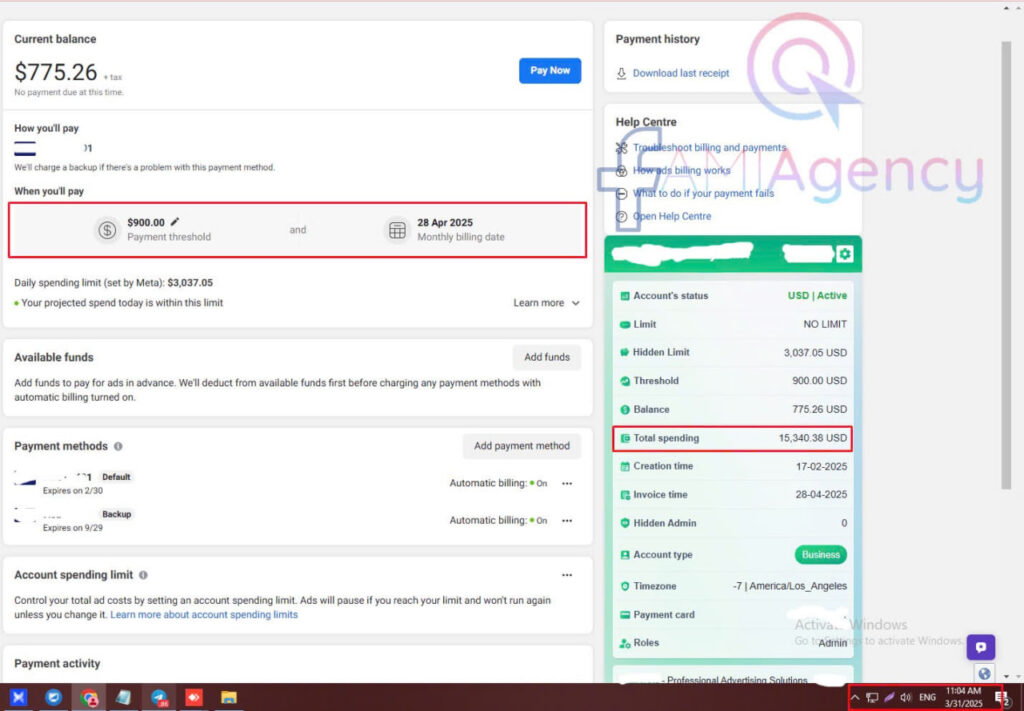1024x711 pixels.
Task: Click the USD | Active status value
Action: tap(818, 296)
